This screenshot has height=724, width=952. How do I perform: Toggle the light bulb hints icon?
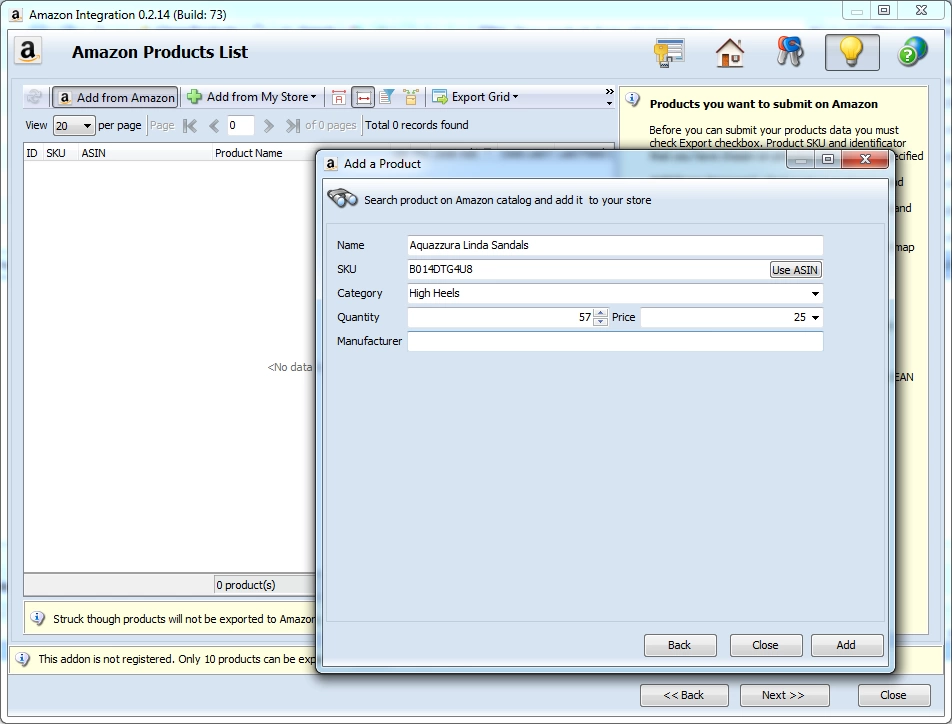tap(852, 52)
